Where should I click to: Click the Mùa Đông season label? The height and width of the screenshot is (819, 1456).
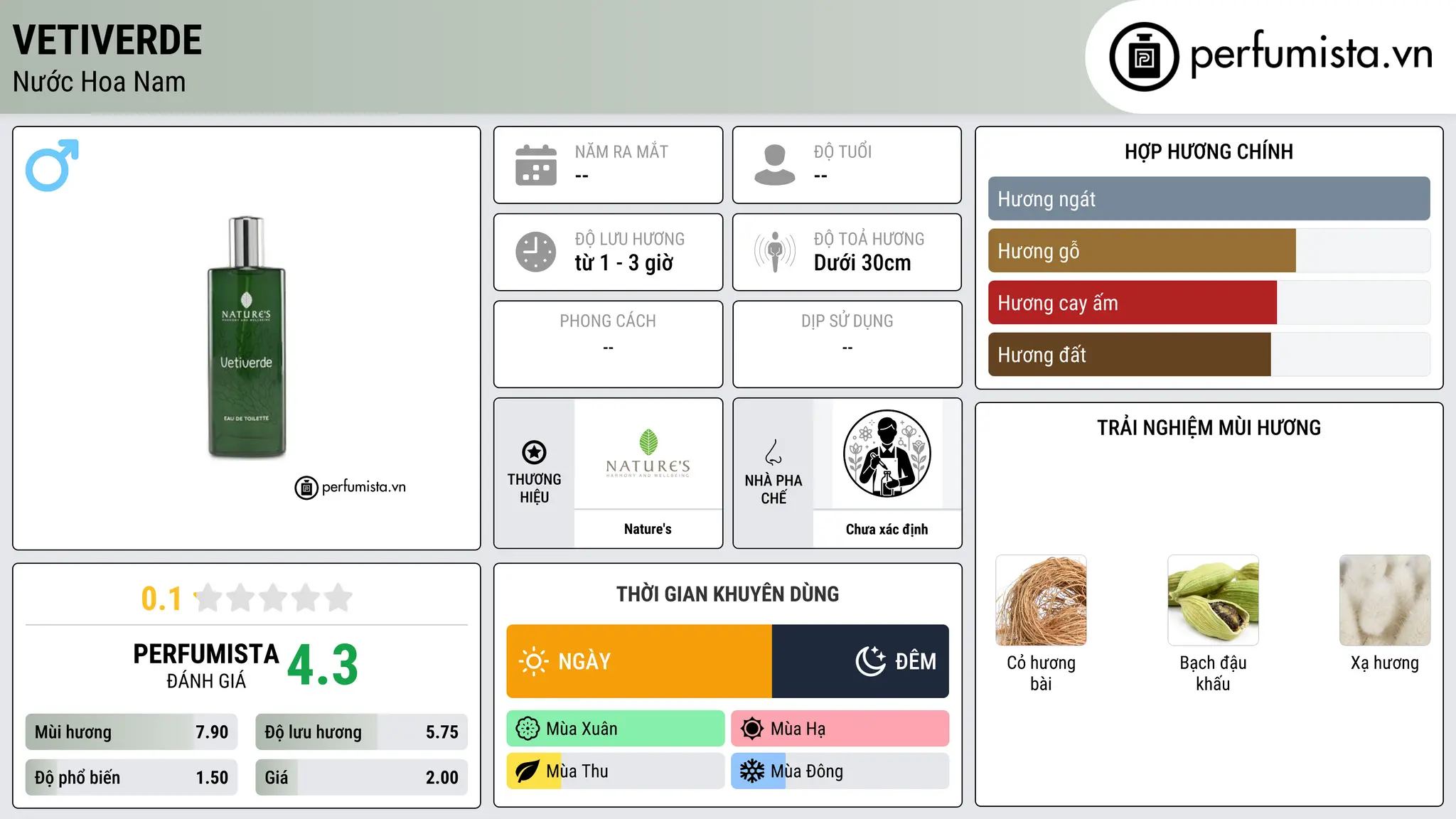tap(807, 771)
